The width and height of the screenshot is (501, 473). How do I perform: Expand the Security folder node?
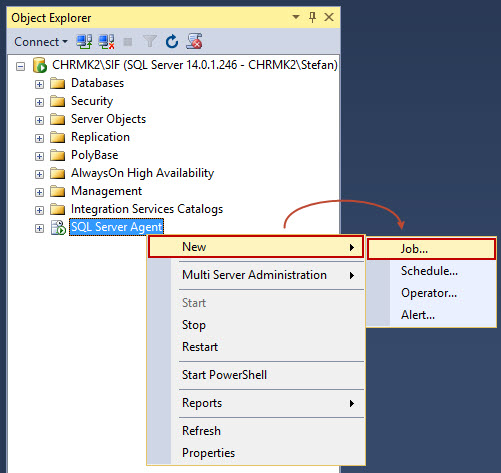coord(39,102)
